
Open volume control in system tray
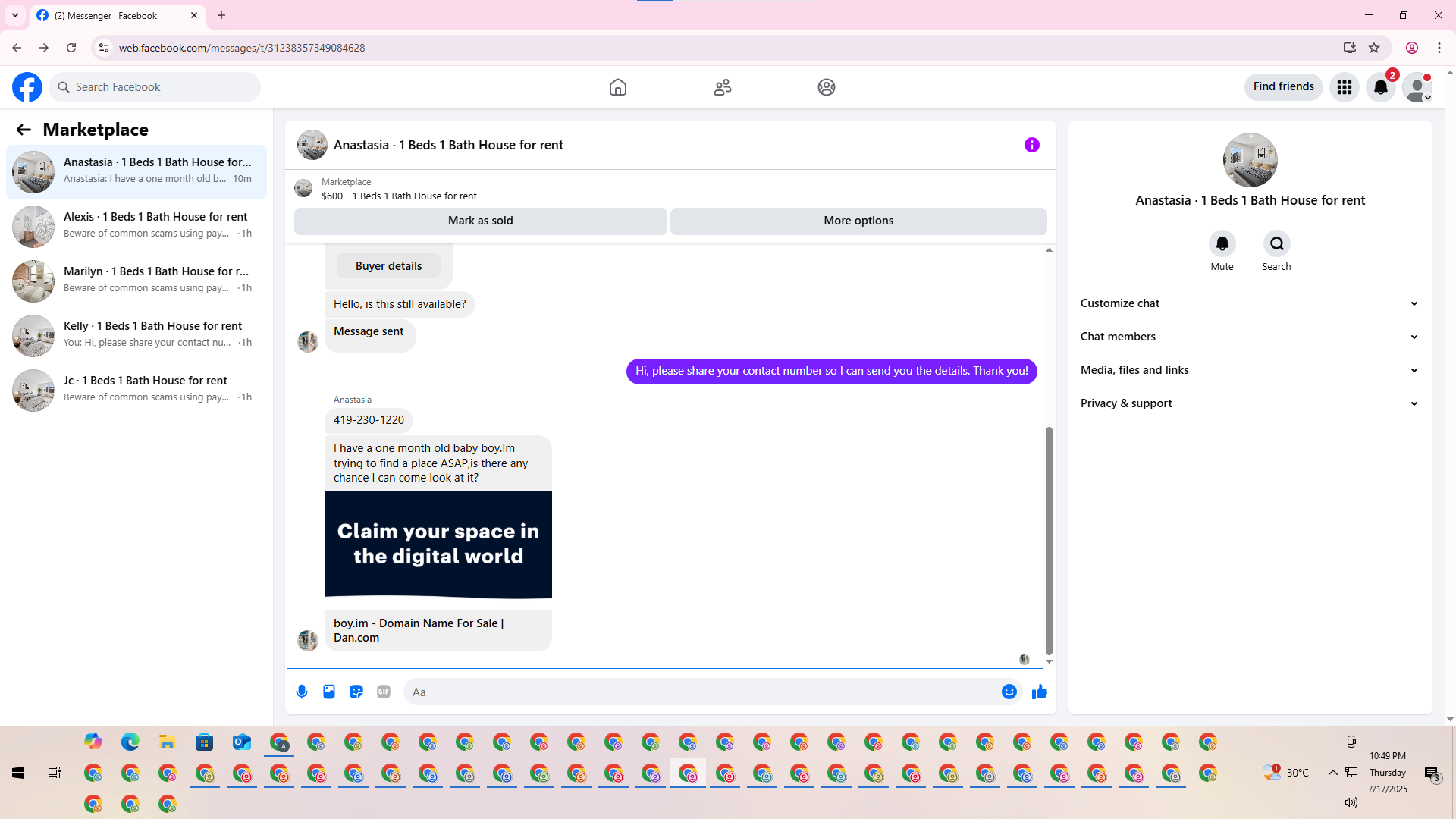point(1351,802)
